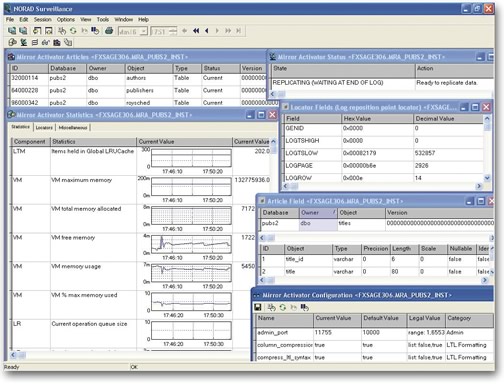Viewport: 504px width, 385px height.
Task: Click the dark blocks with hand icon in main toolbar
Action: coord(95,31)
